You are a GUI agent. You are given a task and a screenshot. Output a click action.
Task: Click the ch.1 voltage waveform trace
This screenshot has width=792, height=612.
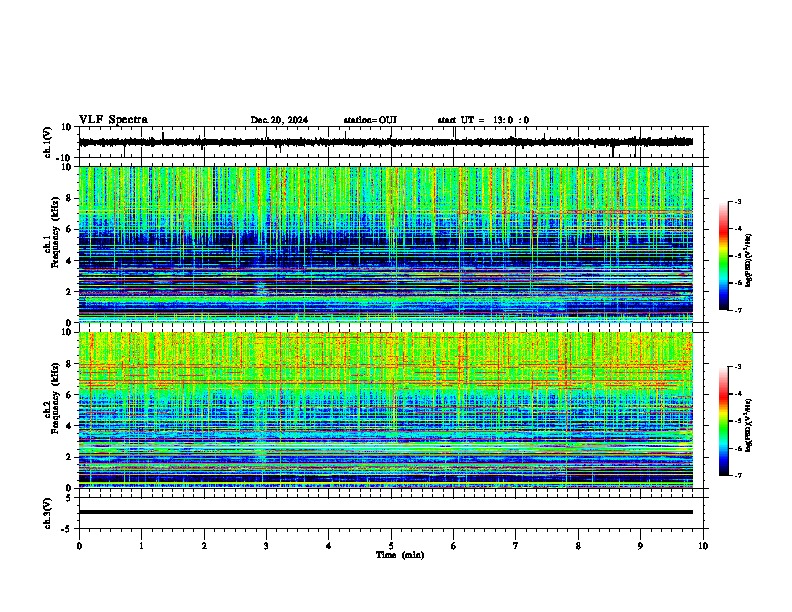(385, 142)
